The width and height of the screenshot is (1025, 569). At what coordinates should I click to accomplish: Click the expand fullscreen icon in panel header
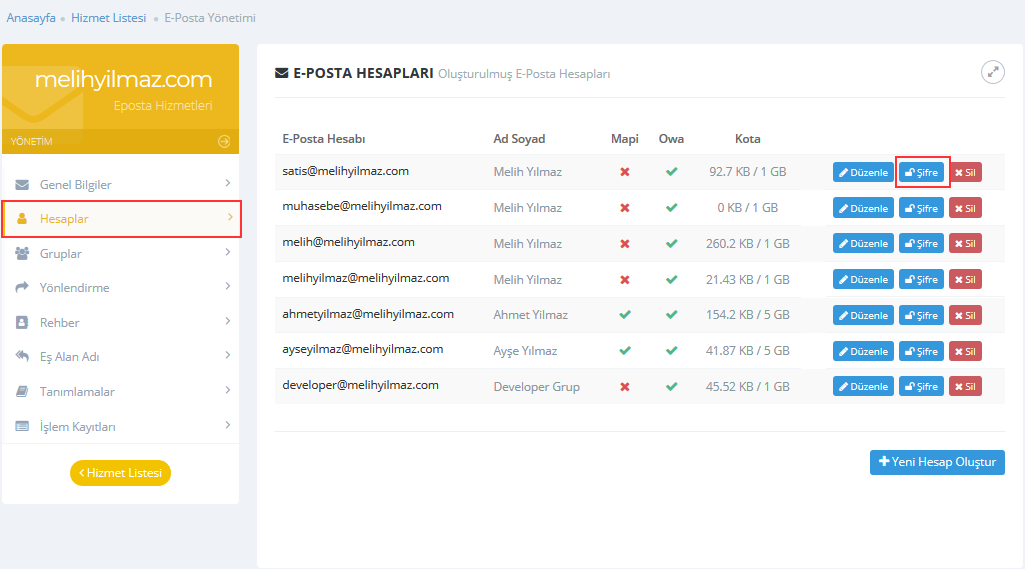pos(992,72)
